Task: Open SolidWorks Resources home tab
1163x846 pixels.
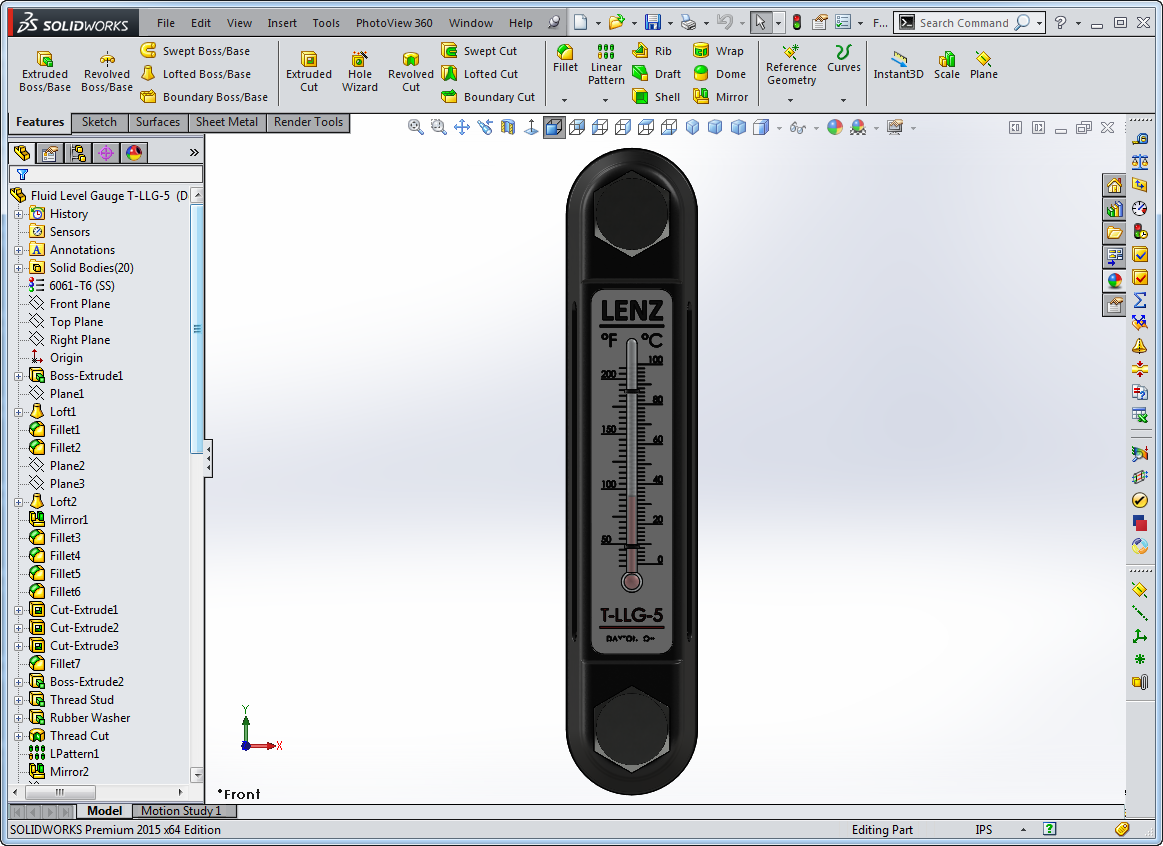Action: [x=1113, y=185]
